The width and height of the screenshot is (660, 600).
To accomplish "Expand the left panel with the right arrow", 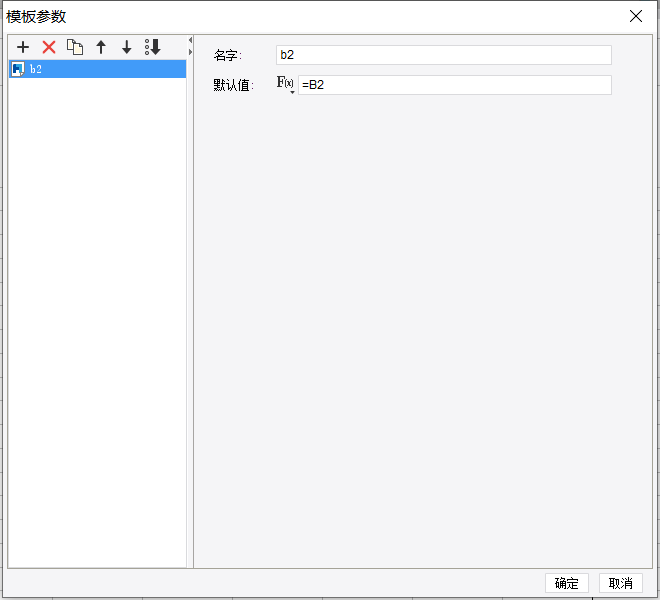I will click(x=190, y=52).
